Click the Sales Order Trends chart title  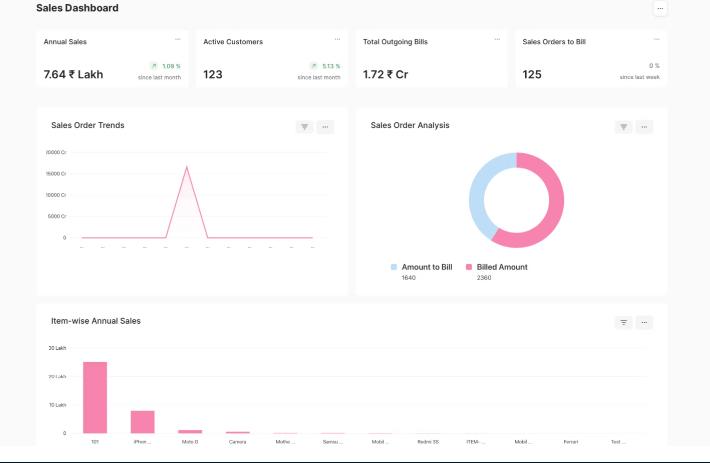pyautogui.click(x=88, y=125)
